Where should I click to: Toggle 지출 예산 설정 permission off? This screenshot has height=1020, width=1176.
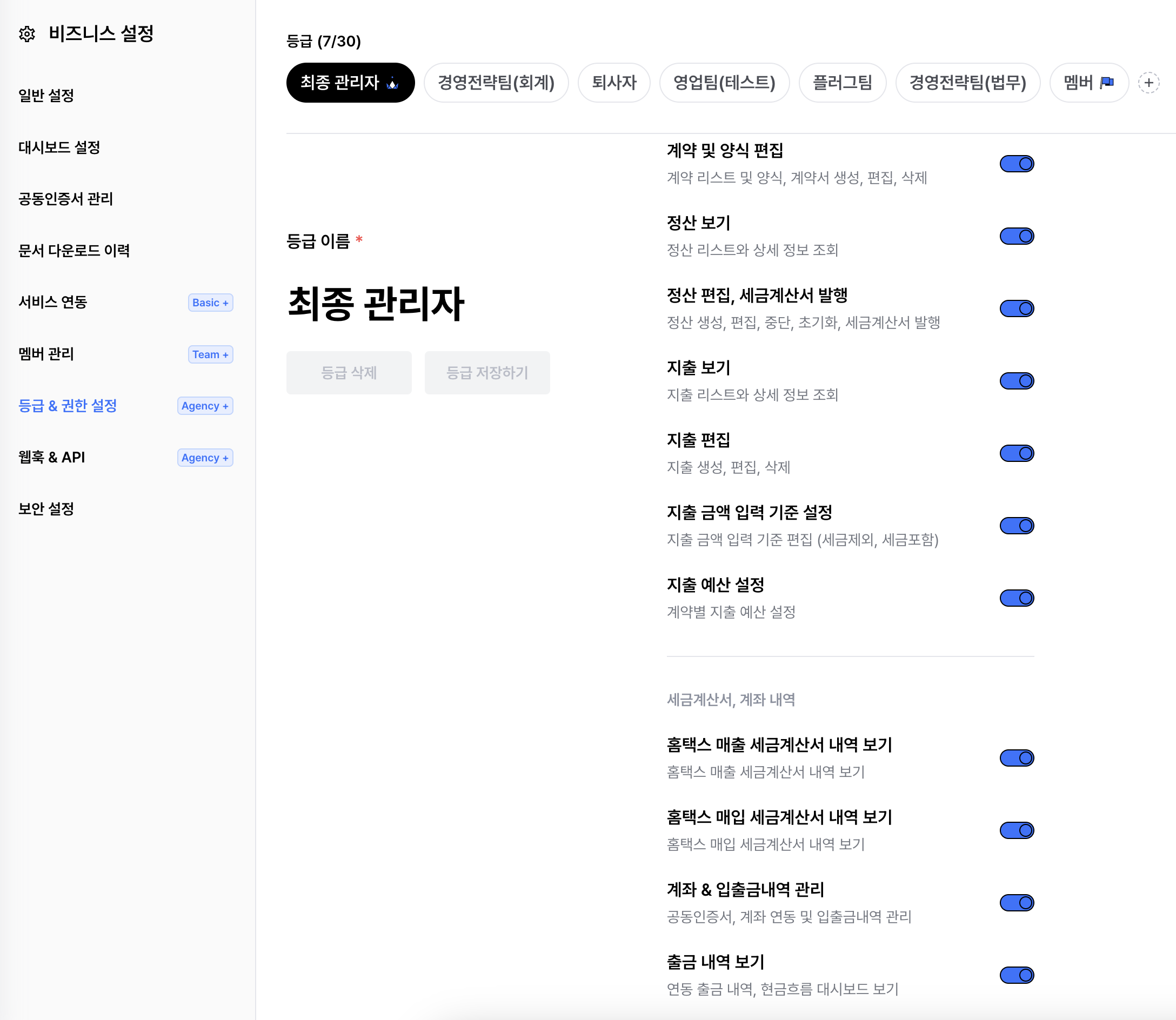coord(1017,598)
